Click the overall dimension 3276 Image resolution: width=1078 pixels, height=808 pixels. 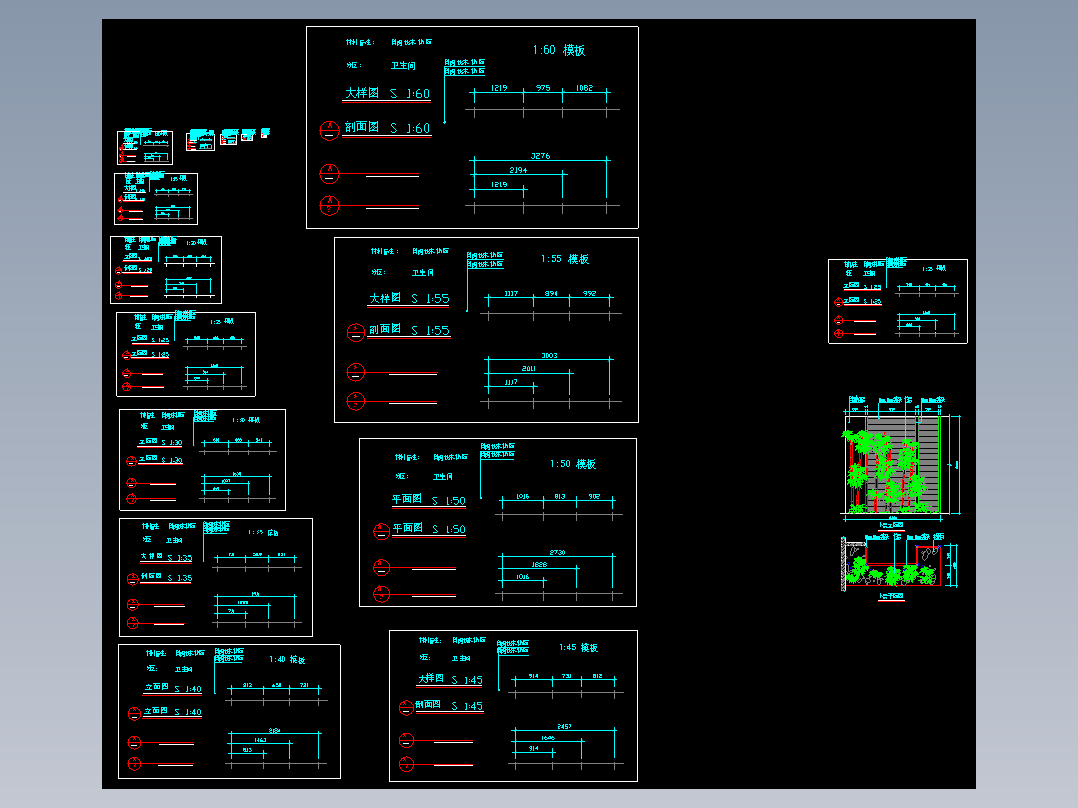540,156
